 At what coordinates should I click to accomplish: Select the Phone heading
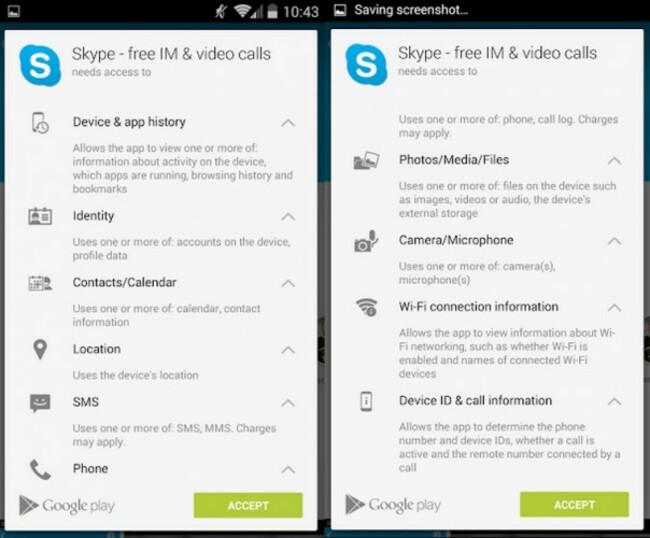click(x=90, y=469)
